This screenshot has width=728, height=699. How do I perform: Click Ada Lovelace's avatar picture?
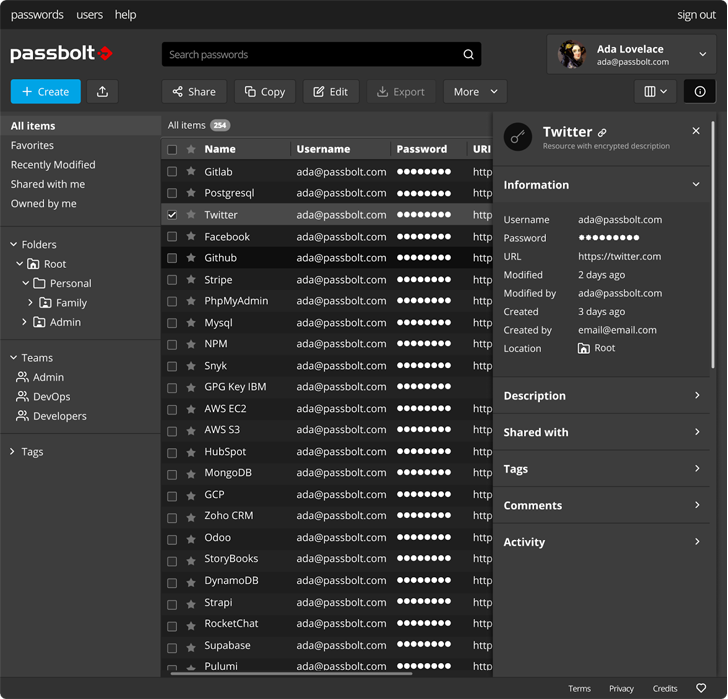click(x=572, y=55)
